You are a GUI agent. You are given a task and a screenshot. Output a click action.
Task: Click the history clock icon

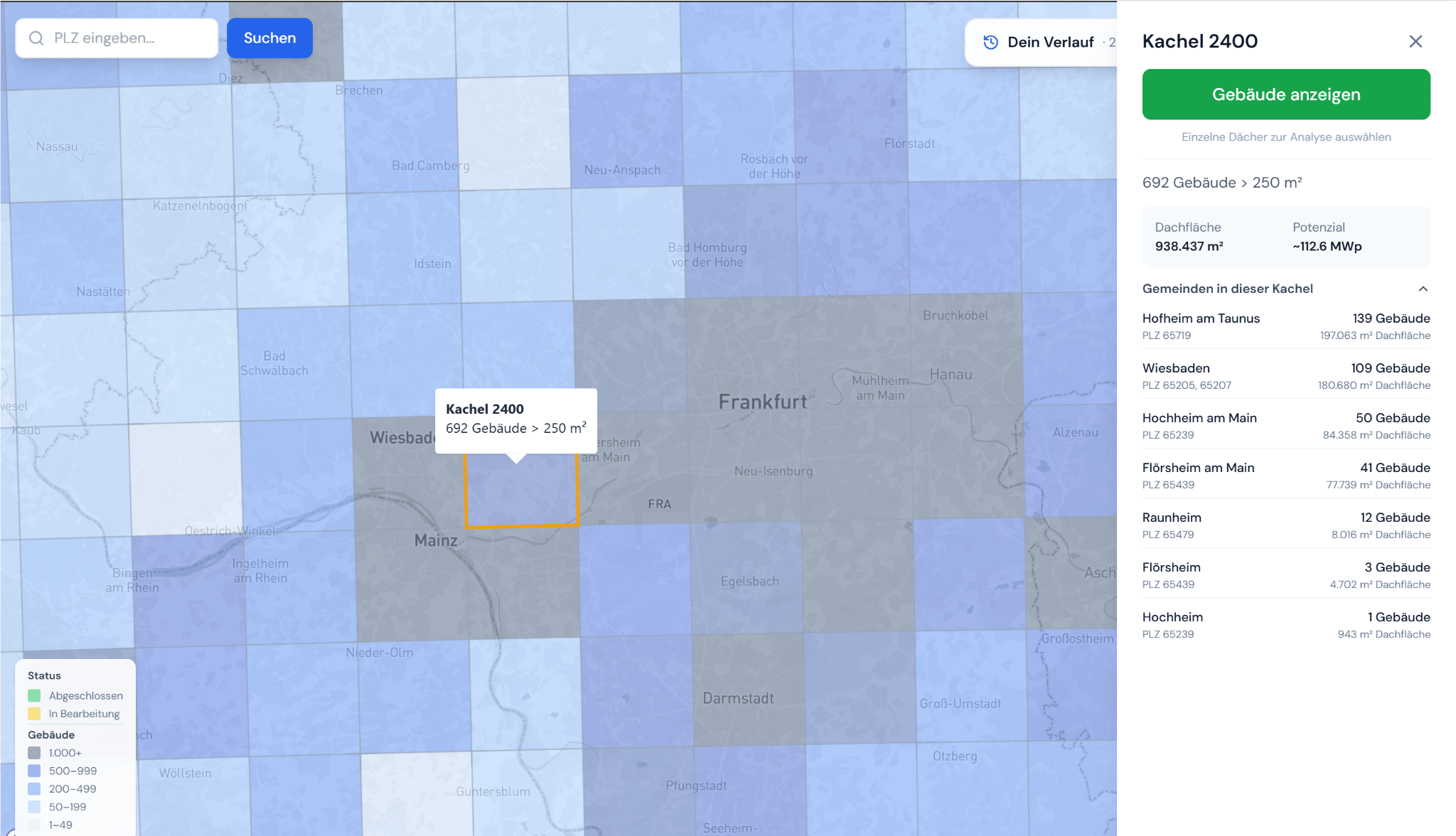click(x=990, y=43)
